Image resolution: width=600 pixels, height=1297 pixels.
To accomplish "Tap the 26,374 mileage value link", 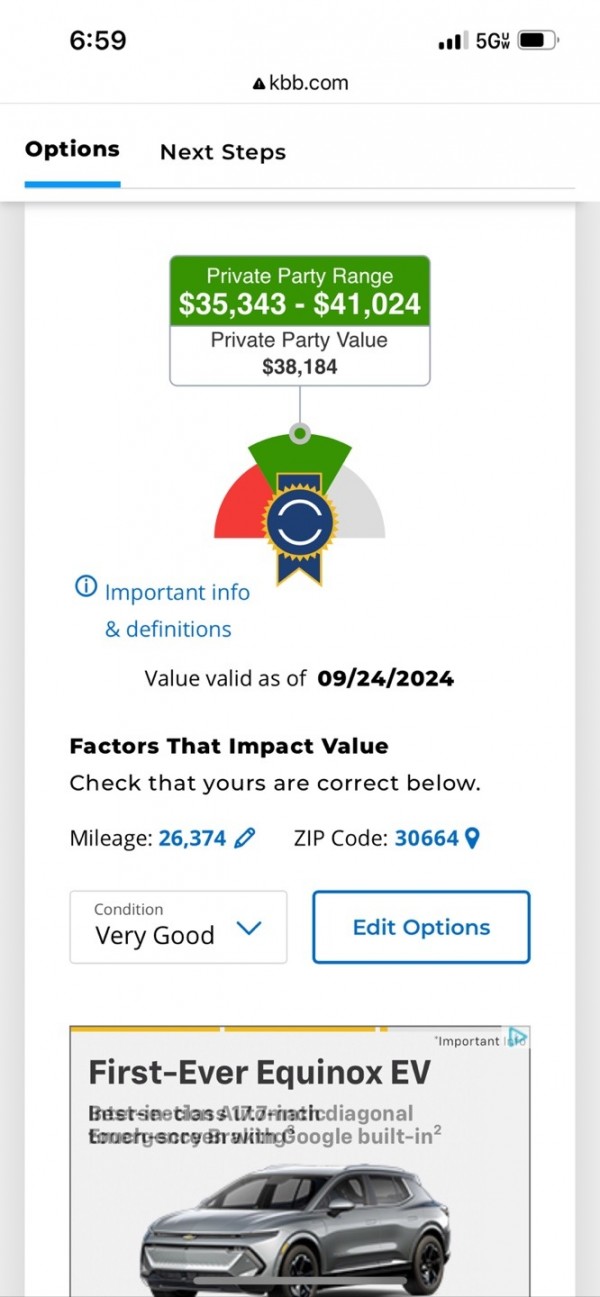I will click(192, 838).
